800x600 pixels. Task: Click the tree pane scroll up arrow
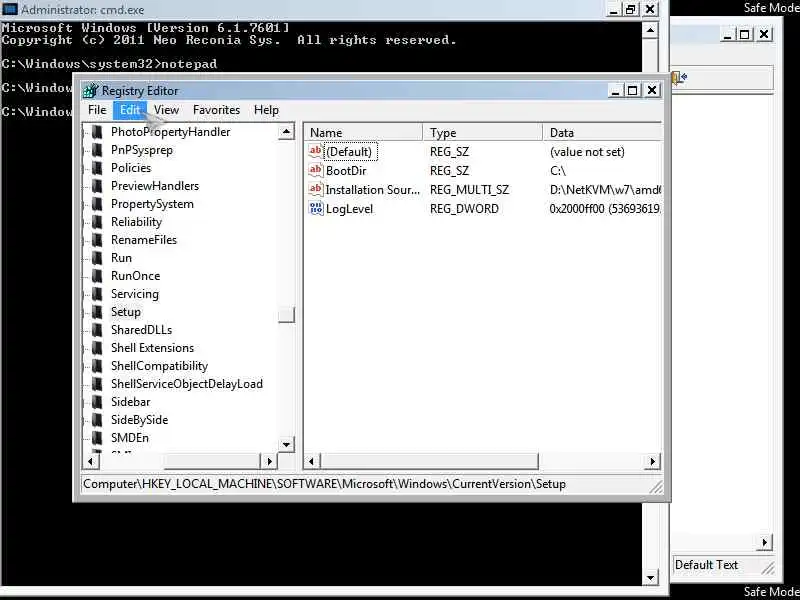click(x=286, y=132)
